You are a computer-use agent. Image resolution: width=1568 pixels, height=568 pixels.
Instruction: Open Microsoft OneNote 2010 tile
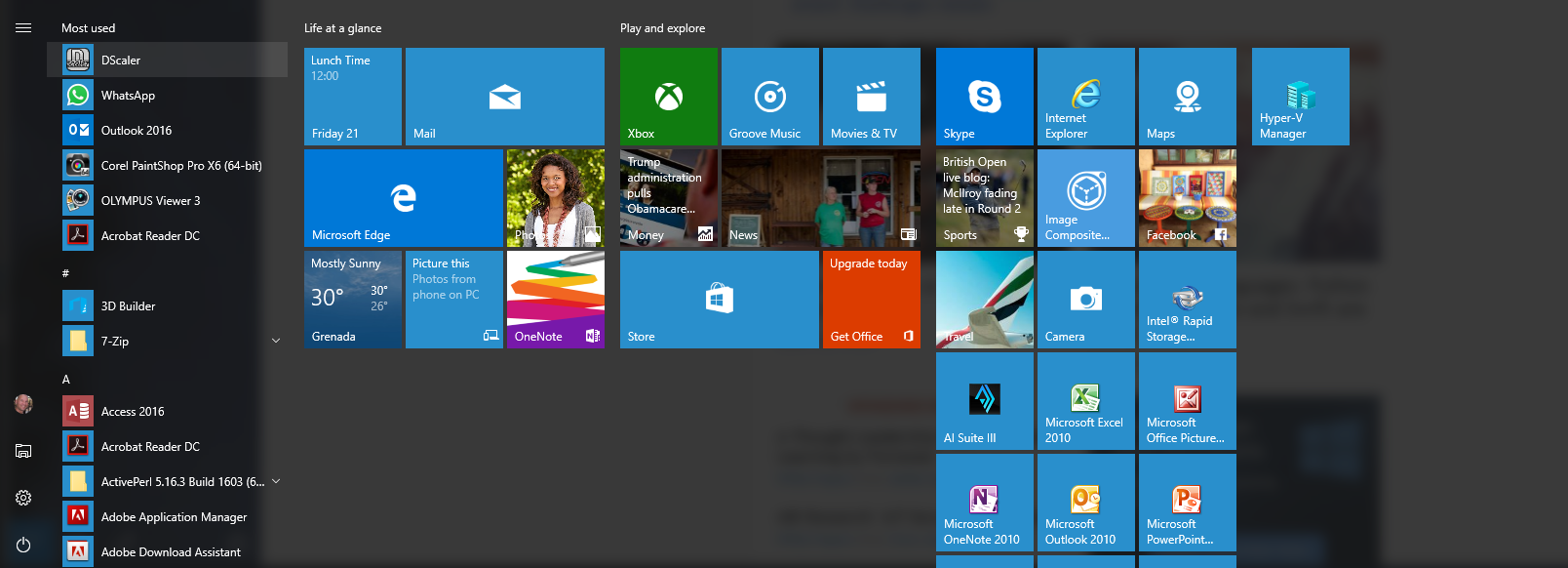(x=985, y=503)
